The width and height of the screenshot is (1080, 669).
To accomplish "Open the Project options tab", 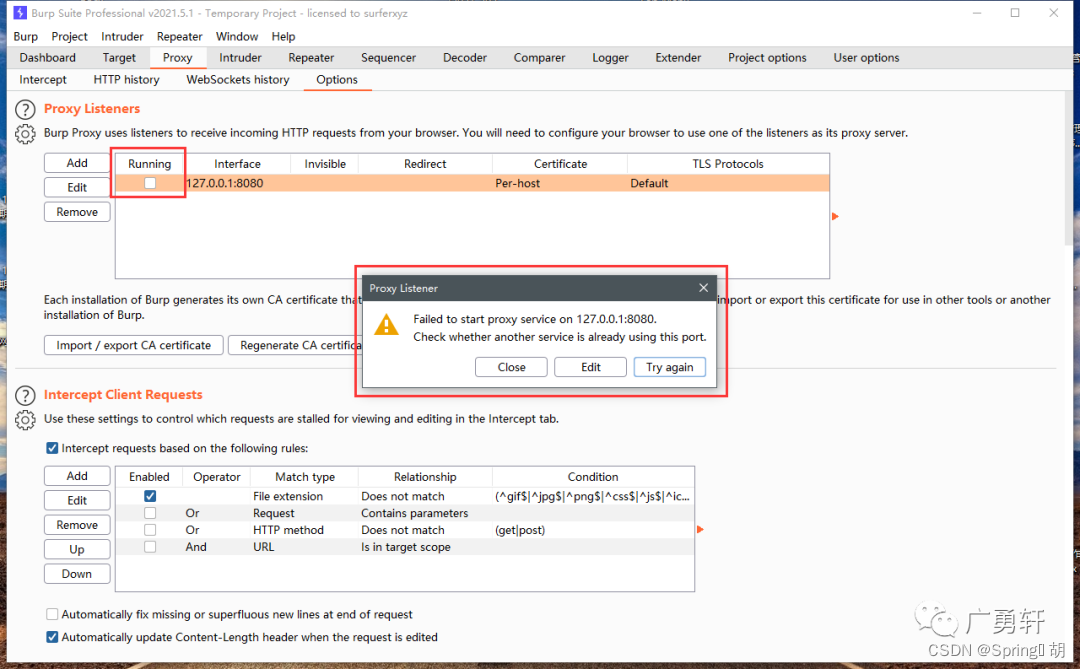I will tap(767, 58).
